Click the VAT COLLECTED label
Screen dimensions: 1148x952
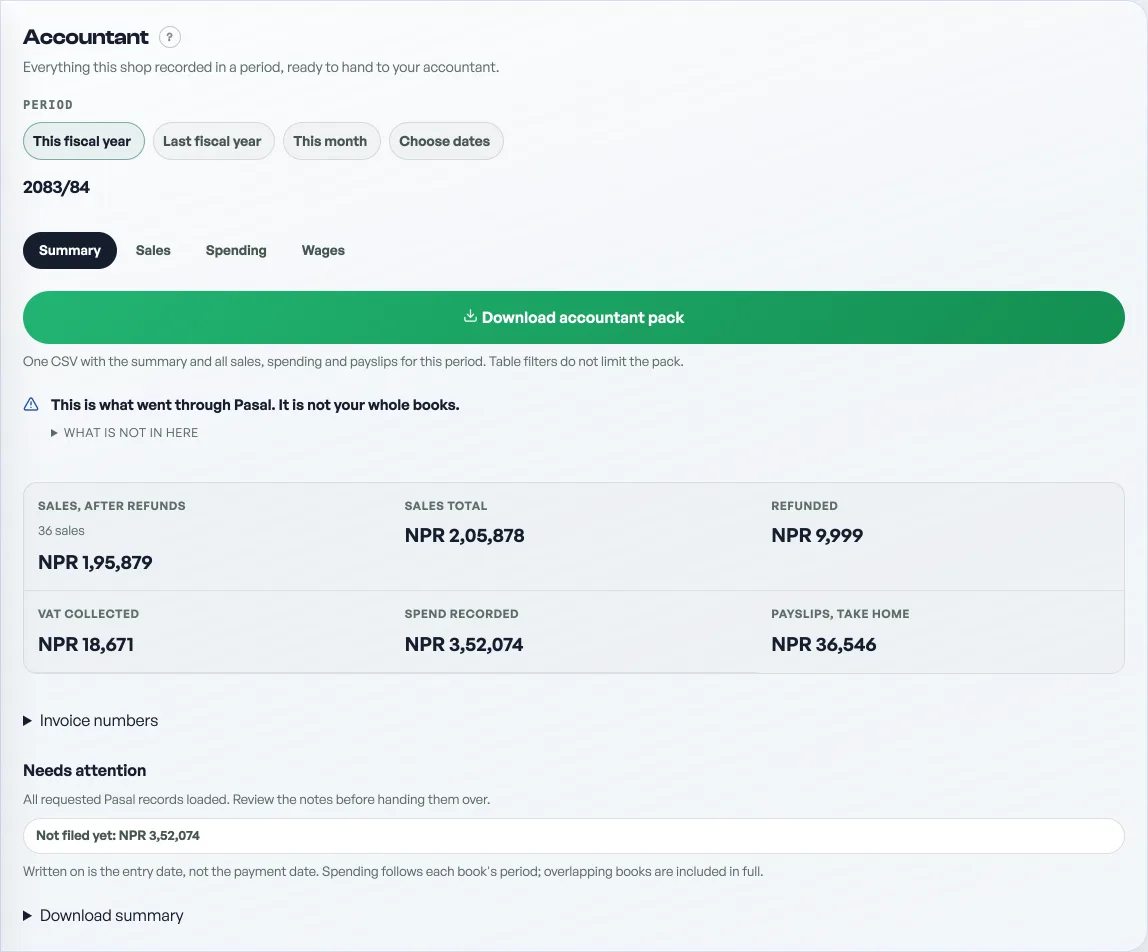[x=89, y=614]
